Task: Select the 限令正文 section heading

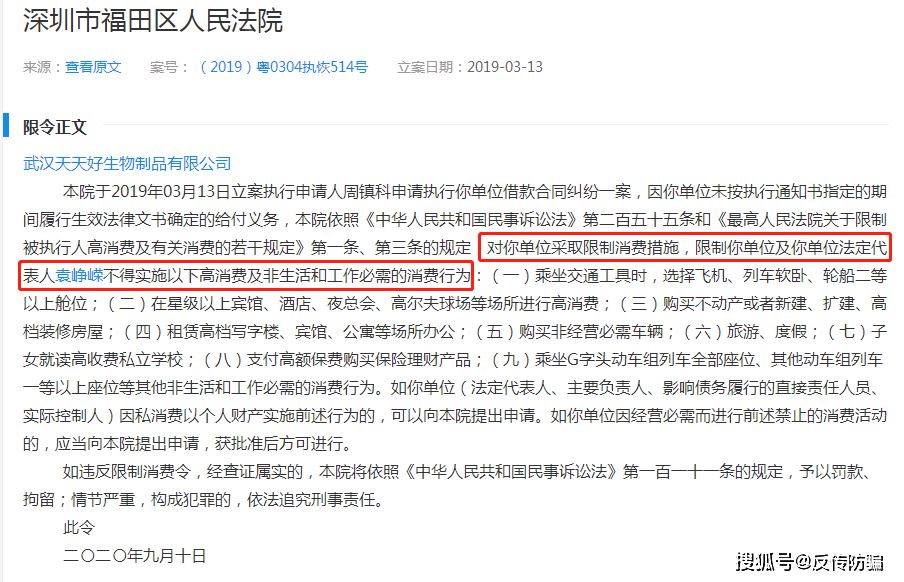Action: click(x=55, y=127)
